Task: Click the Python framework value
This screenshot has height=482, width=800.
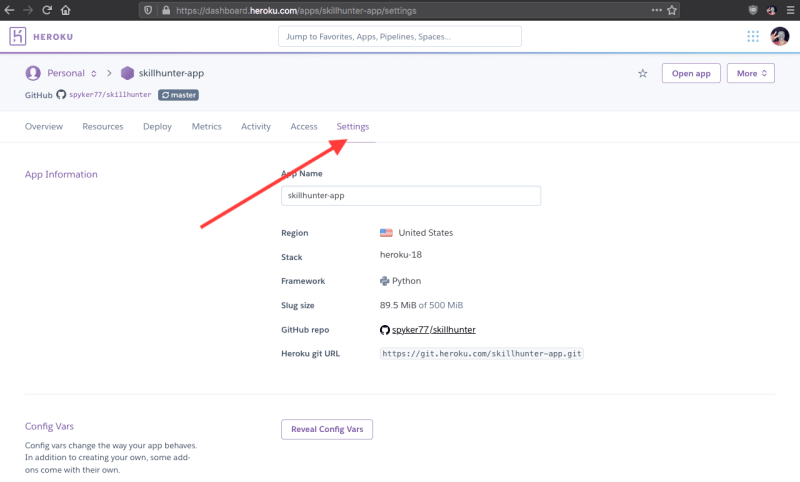Action: click(x=406, y=281)
